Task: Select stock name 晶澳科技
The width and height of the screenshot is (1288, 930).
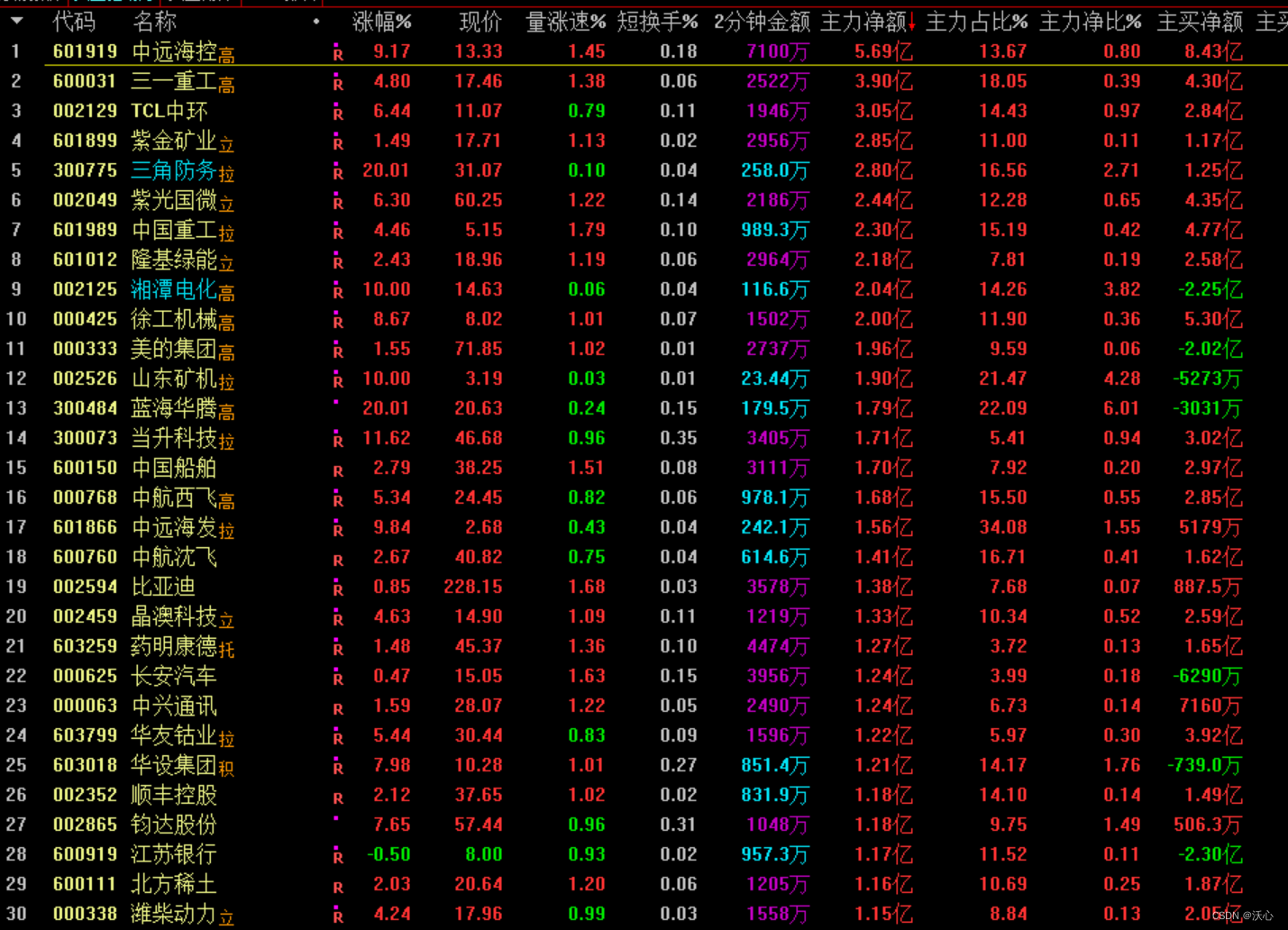Action: point(174,617)
